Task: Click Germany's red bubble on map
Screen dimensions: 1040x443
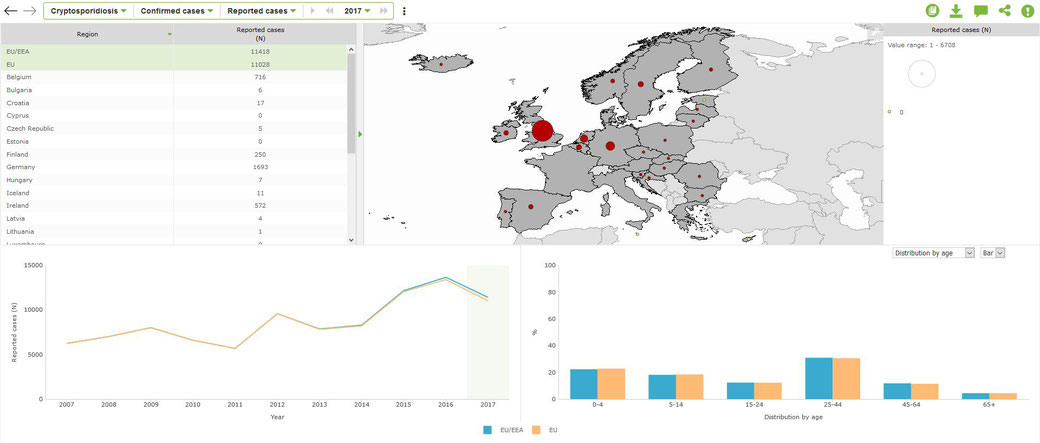Action: point(610,146)
